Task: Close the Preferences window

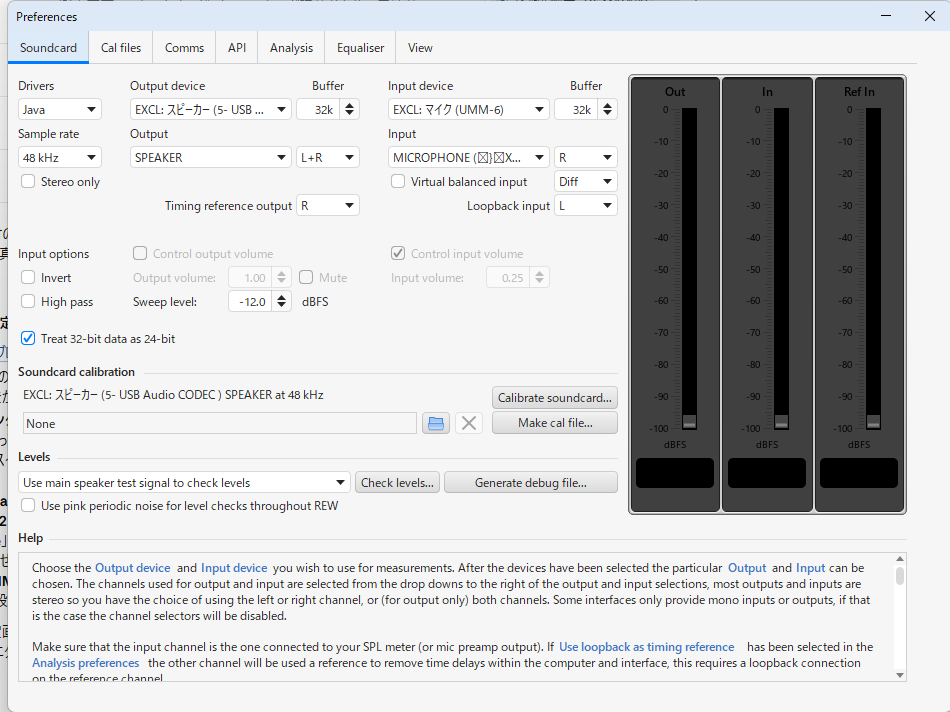Action: tap(930, 16)
